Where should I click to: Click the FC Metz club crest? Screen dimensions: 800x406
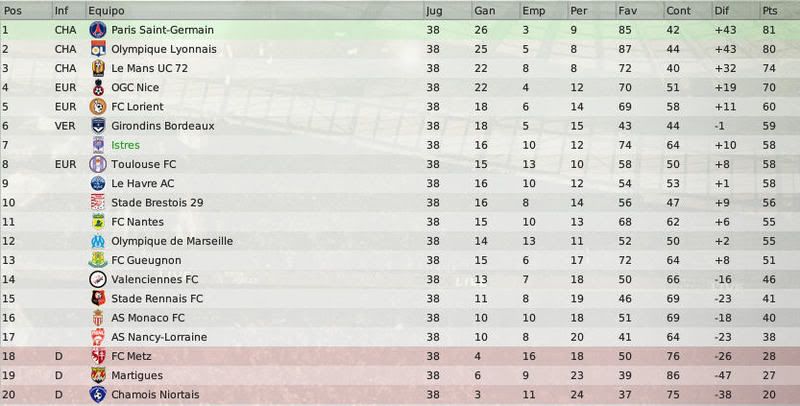coord(97,356)
